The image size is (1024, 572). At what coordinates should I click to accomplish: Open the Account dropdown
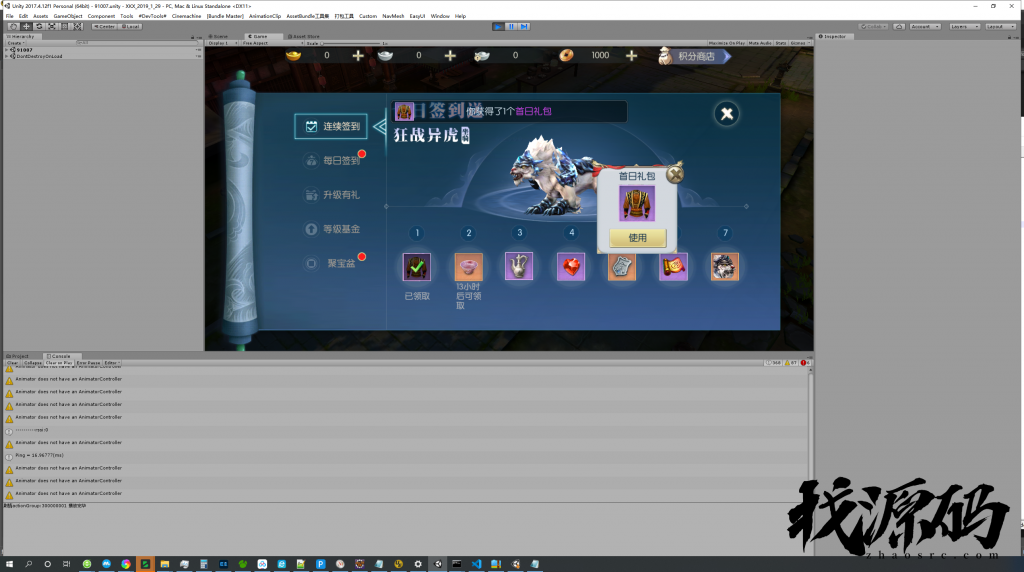pos(925,26)
